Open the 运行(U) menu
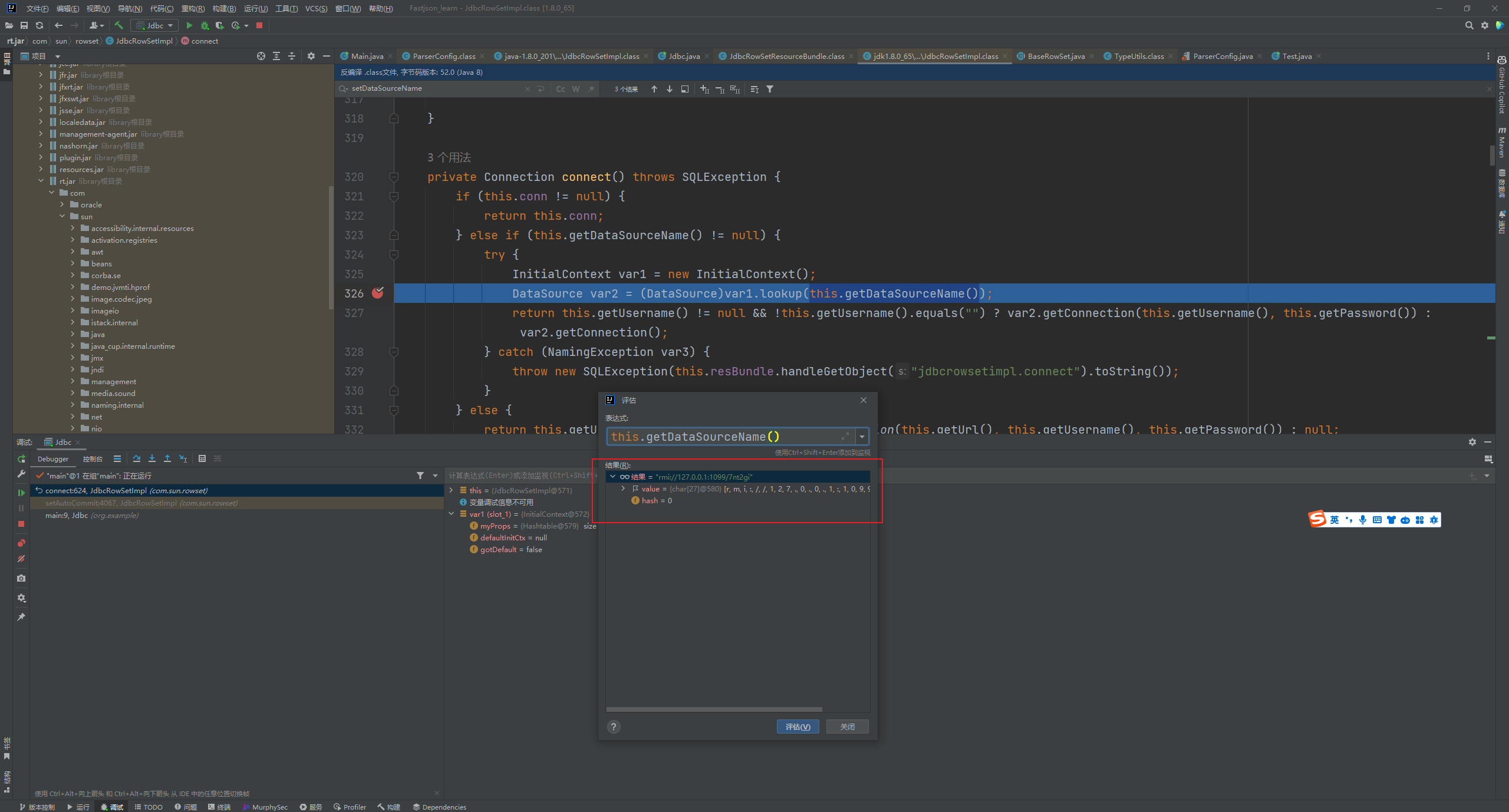Viewport: 1509px width, 812px height. [x=255, y=8]
